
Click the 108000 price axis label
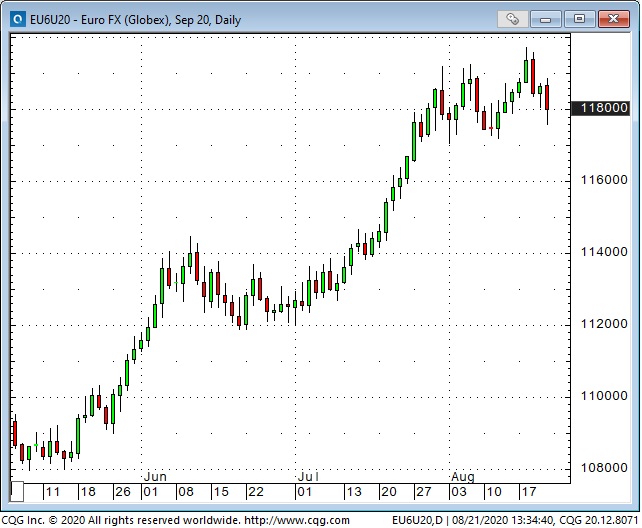[604, 468]
